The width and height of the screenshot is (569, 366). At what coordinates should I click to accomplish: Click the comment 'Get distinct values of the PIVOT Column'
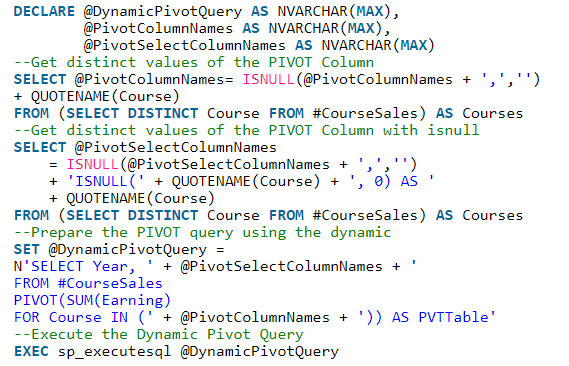[194, 62]
